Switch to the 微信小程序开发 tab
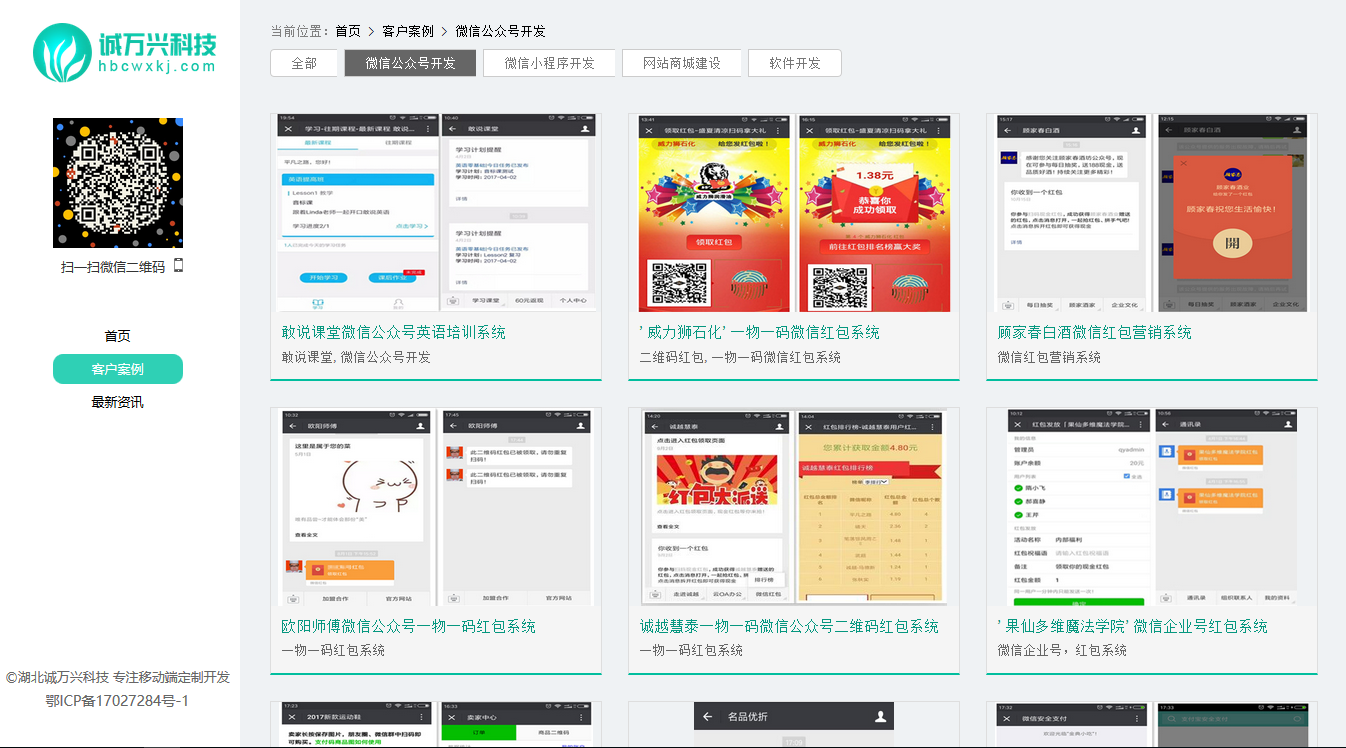Screen dimensions: 1346x748 pyautogui.click(x=549, y=63)
